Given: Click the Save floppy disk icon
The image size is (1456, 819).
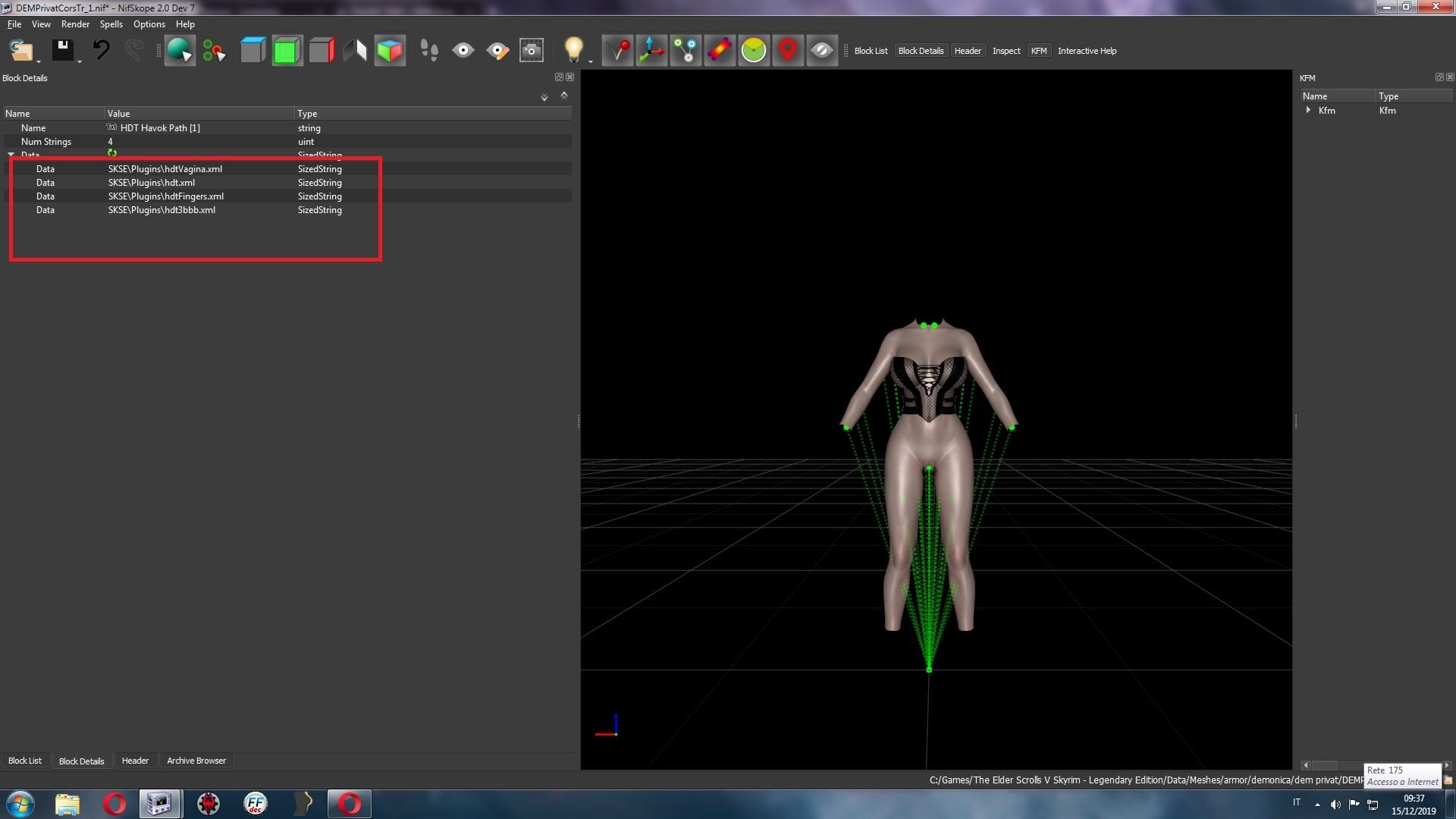Looking at the screenshot, I should [x=63, y=50].
